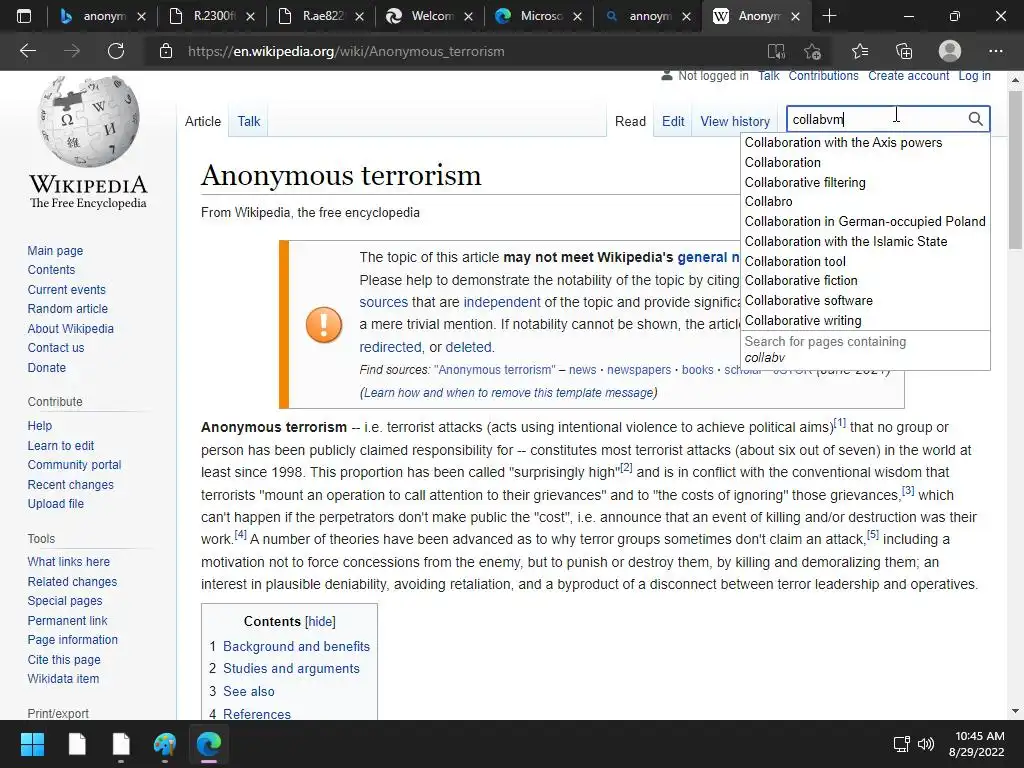Image resolution: width=1024 pixels, height=768 pixels.
Task: Click the Create account link
Action: [x=908, y=76]
